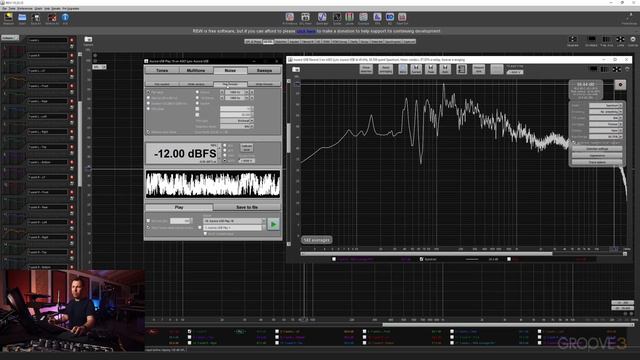
Task: Switch generator to Sweeps tab
Action: [x=264, y=70]
